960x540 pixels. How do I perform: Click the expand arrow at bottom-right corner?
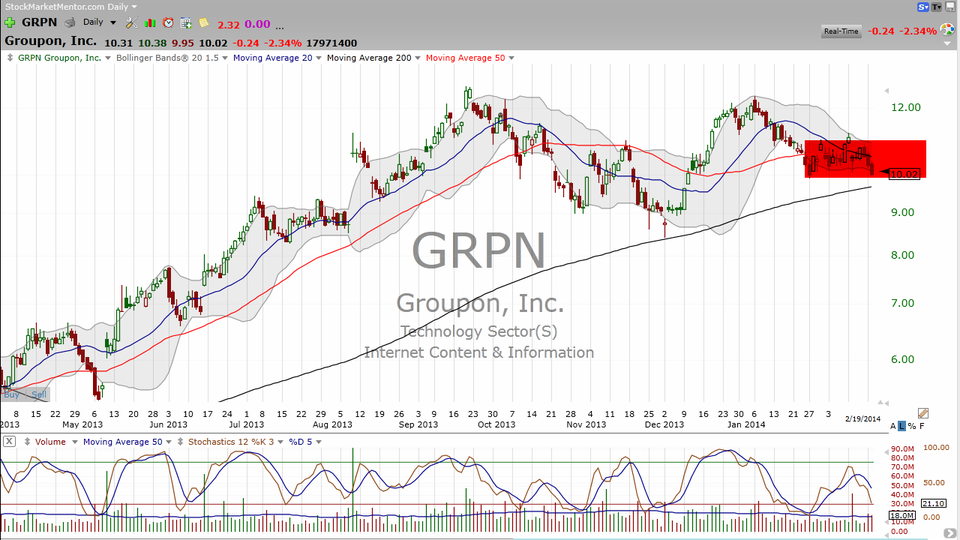coord(950,534)
